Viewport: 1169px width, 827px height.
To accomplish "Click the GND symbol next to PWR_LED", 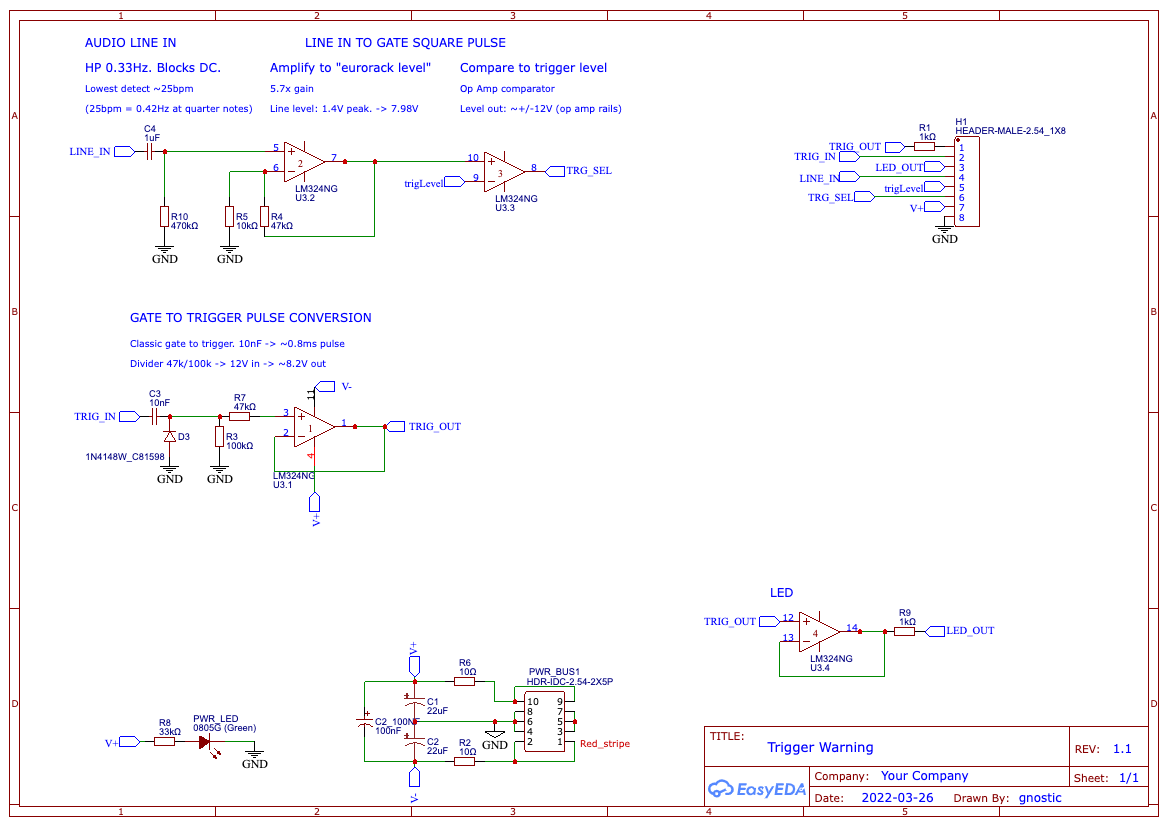I will (255, 756).
